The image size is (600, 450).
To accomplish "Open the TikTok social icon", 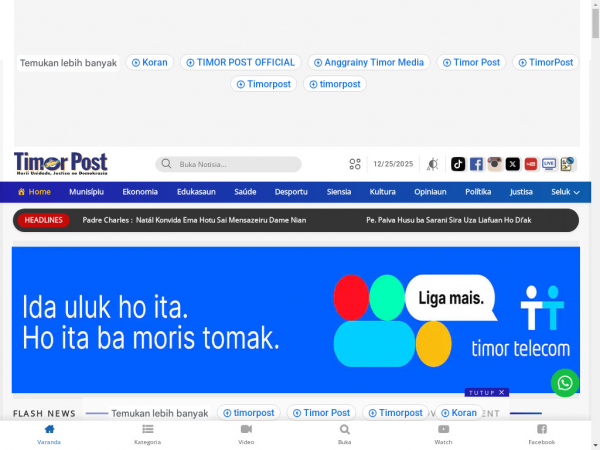I will pos(458,164).
